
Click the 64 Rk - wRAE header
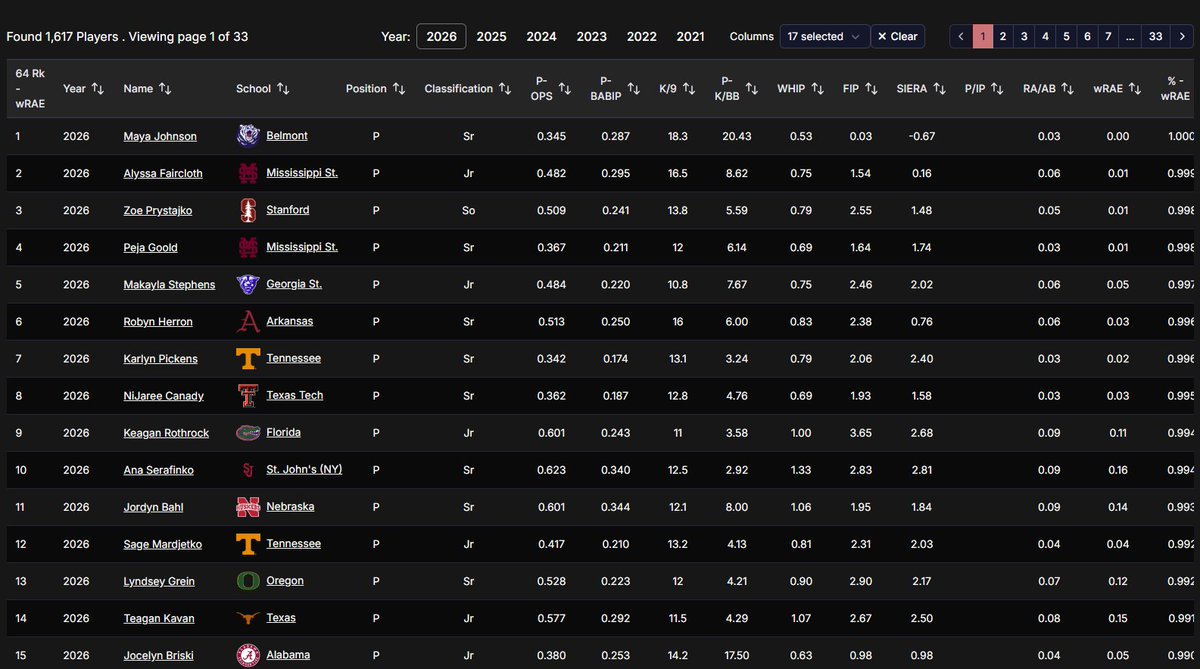(x=30, y=88)
